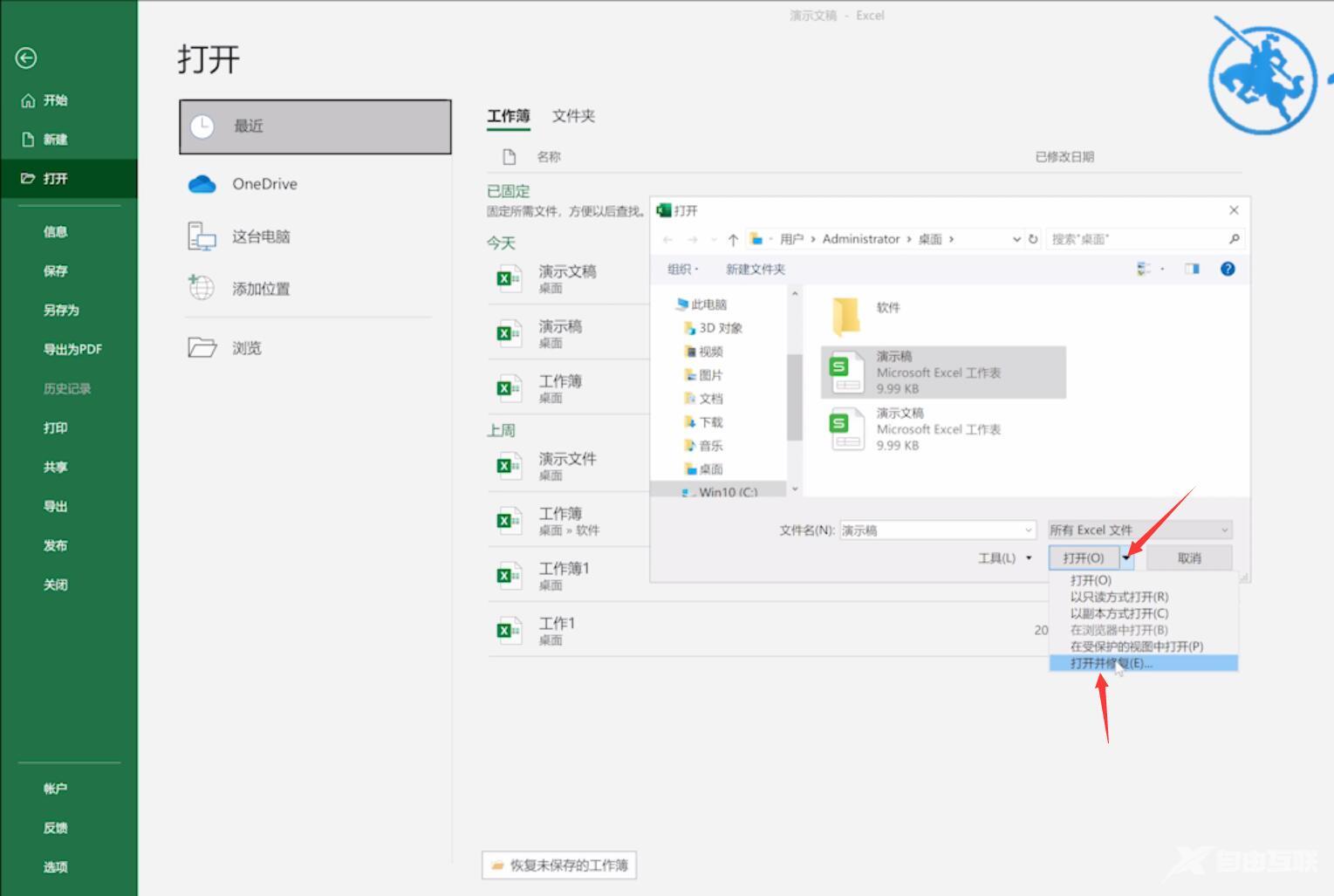The width and height of the screenshot is (1334, 896).
Task: Open recent file 演示文稿 from today
Action: tap(568, 278)
